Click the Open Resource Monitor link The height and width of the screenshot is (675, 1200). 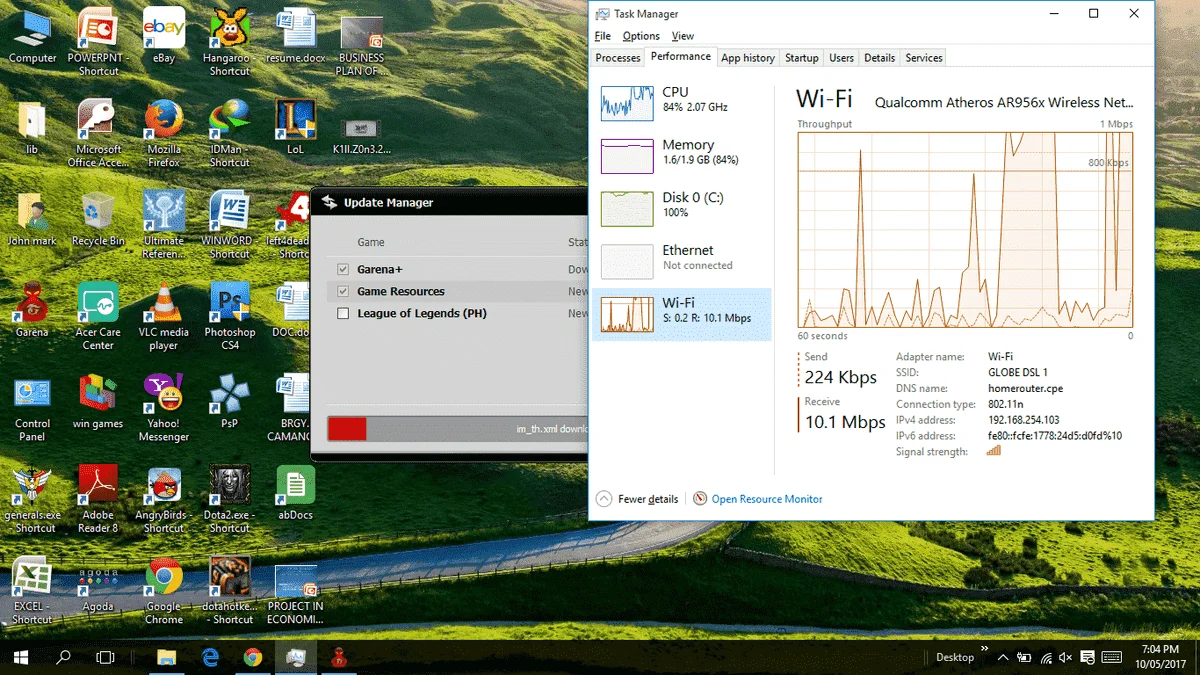(767, 499)
